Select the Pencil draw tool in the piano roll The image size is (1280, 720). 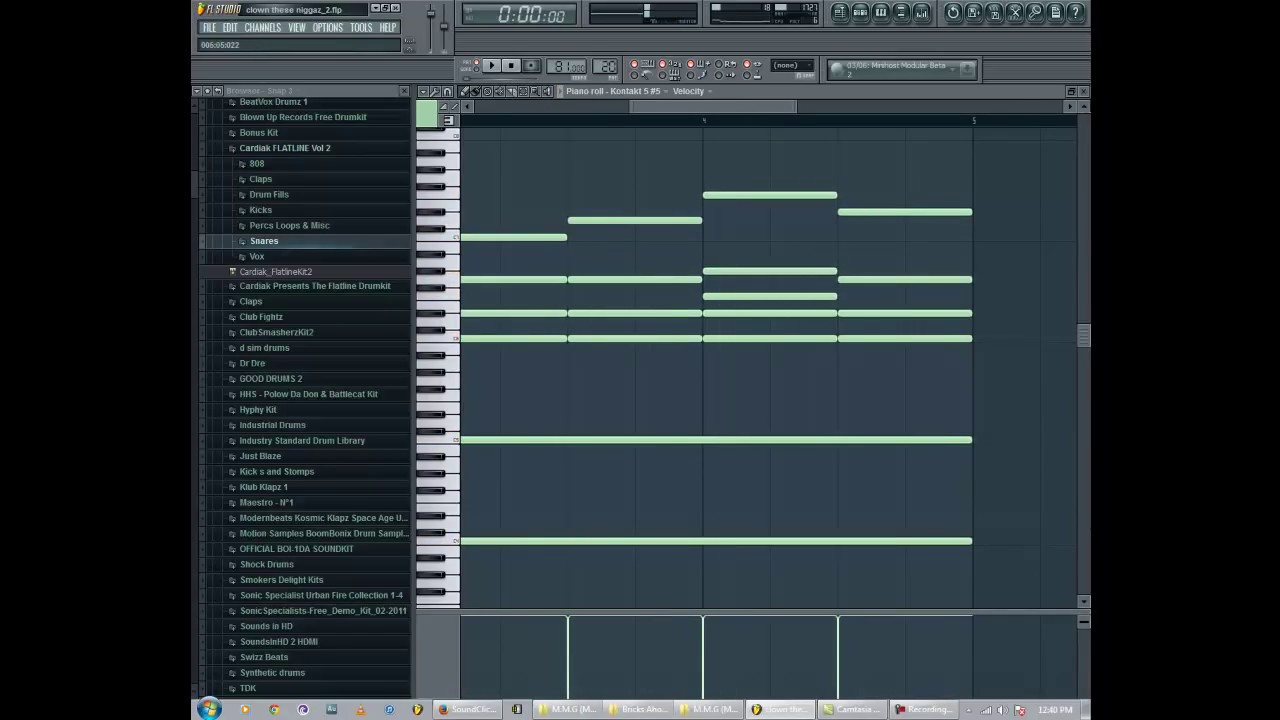coord(465,91)
